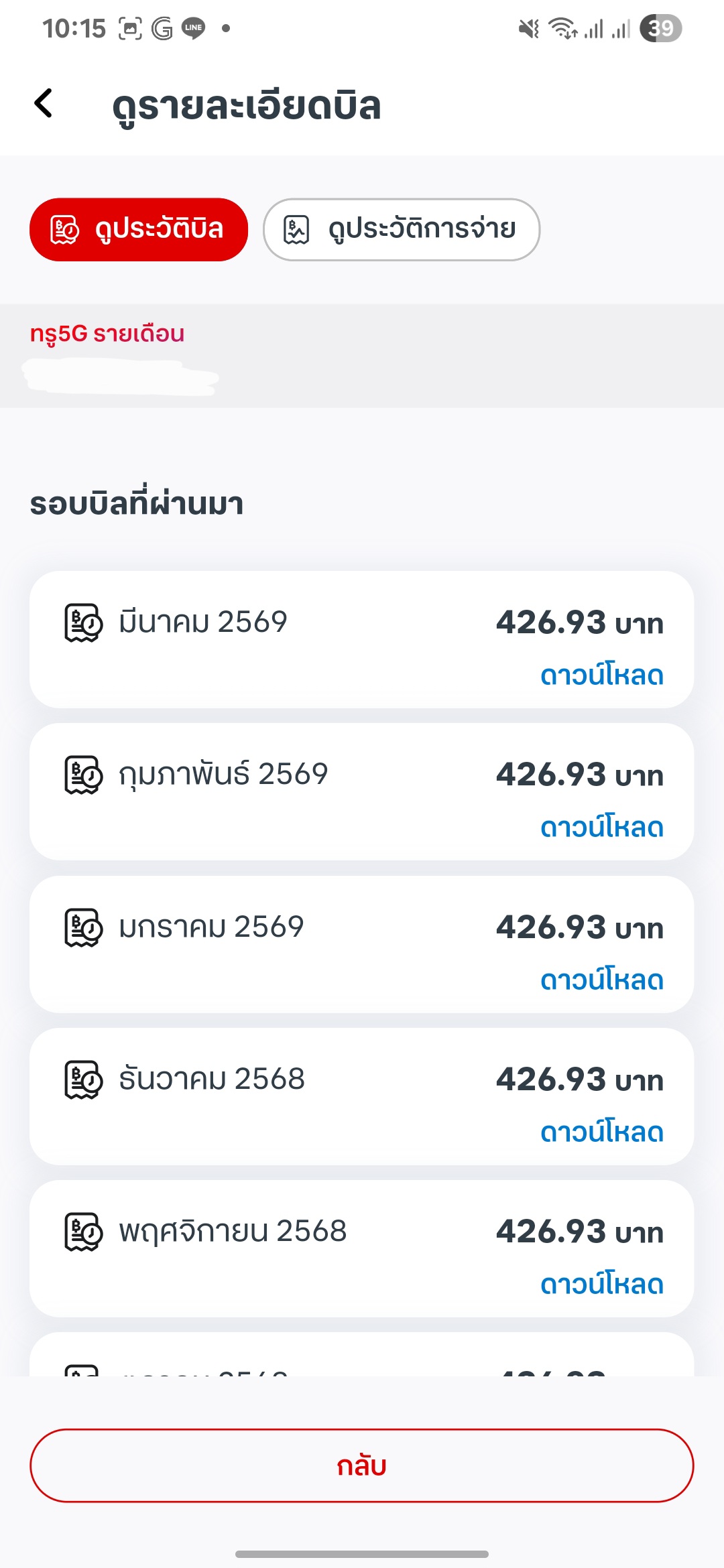Tap the bill icon beside กุมภาพันธ์ 2569
Image resolution: width=724 pixels, height=1568 pixels.
point(83,775)
